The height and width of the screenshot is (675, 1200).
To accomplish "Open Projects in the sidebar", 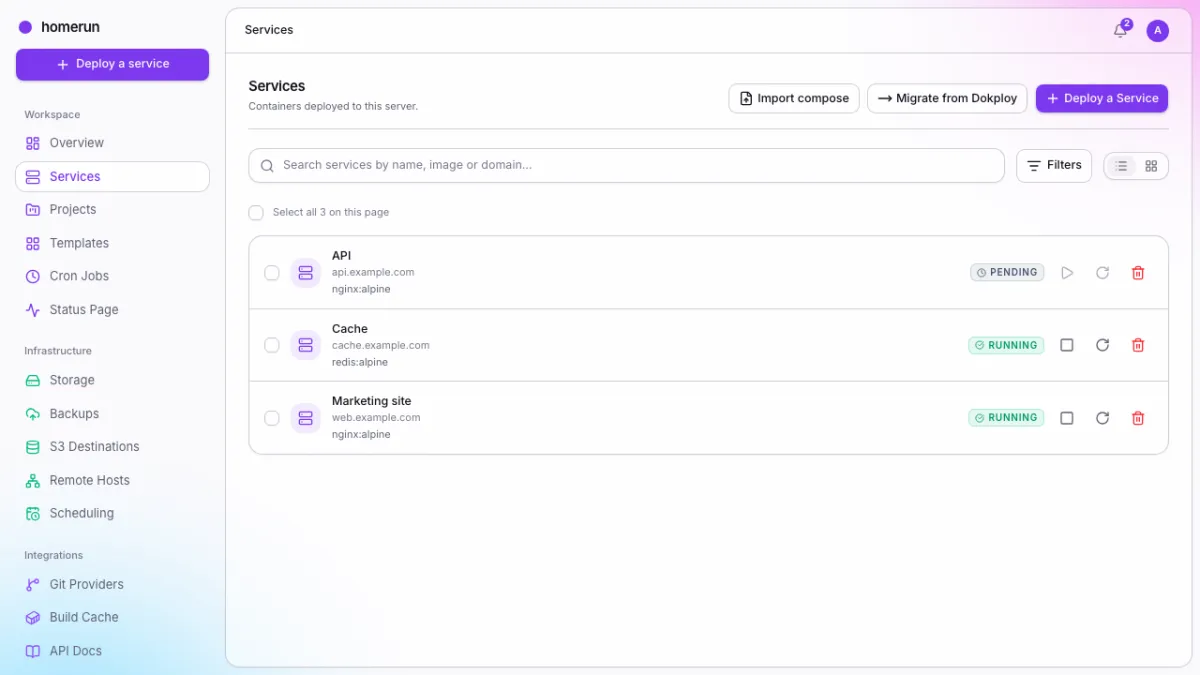I will coord(112,210).
